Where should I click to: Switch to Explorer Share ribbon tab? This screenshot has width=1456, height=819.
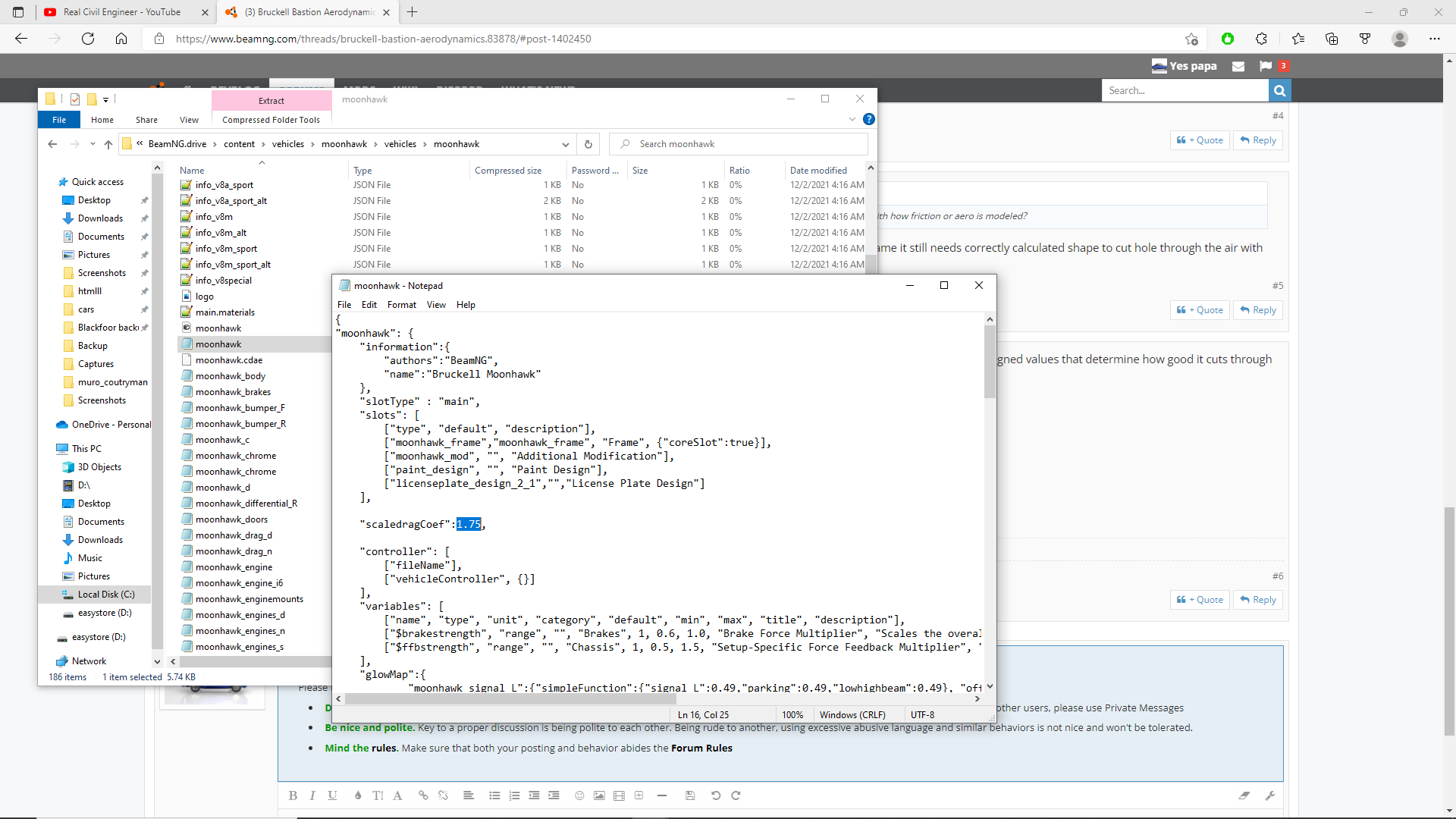pyautogui.click(x=147, y=120)
